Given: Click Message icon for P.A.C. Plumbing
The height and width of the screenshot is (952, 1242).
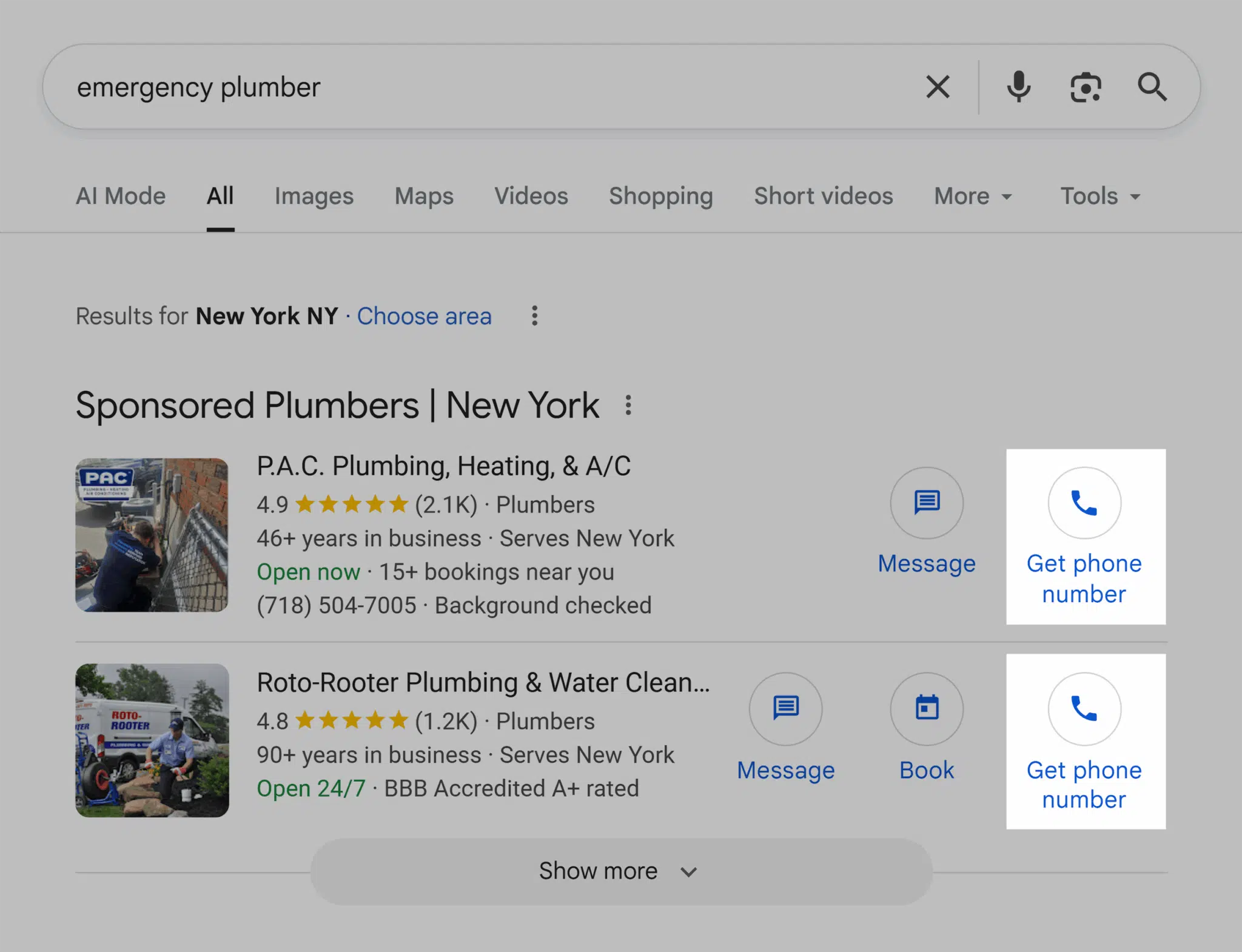Looking at the screenshot, I should (927, 503).
